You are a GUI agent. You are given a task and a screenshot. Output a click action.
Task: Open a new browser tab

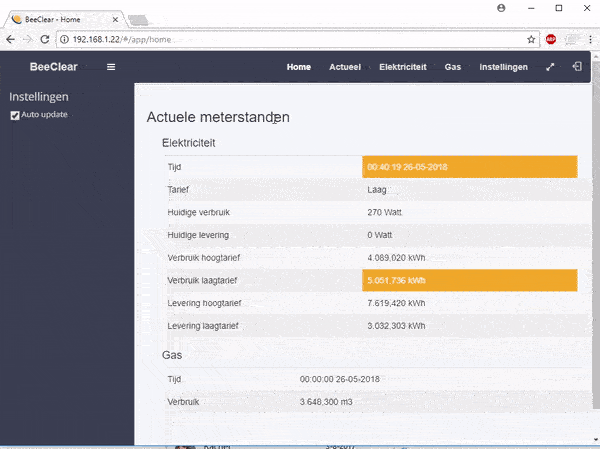coord(138,19)
